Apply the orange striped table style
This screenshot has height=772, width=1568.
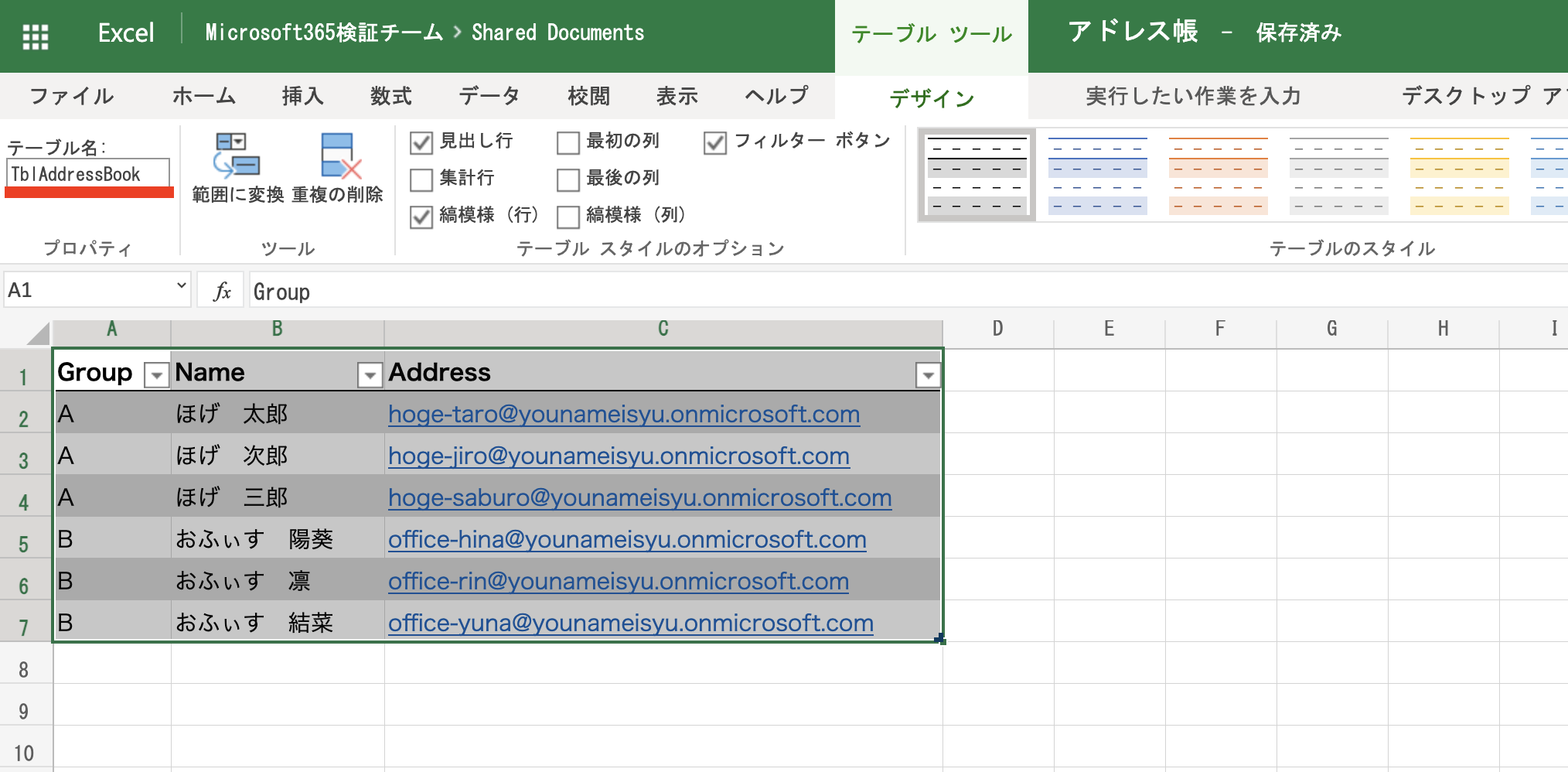pyautogui.click(x=1218, y=173)
